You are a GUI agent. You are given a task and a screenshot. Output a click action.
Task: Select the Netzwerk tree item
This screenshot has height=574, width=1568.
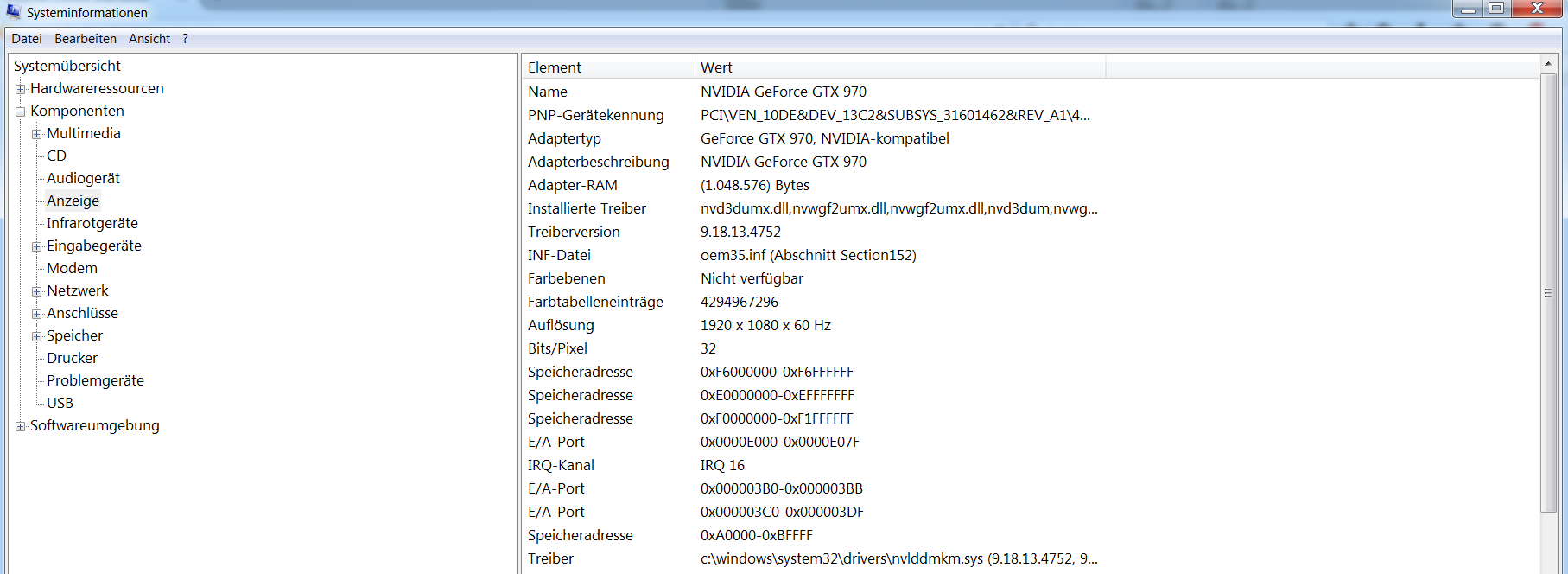[78, 290]
